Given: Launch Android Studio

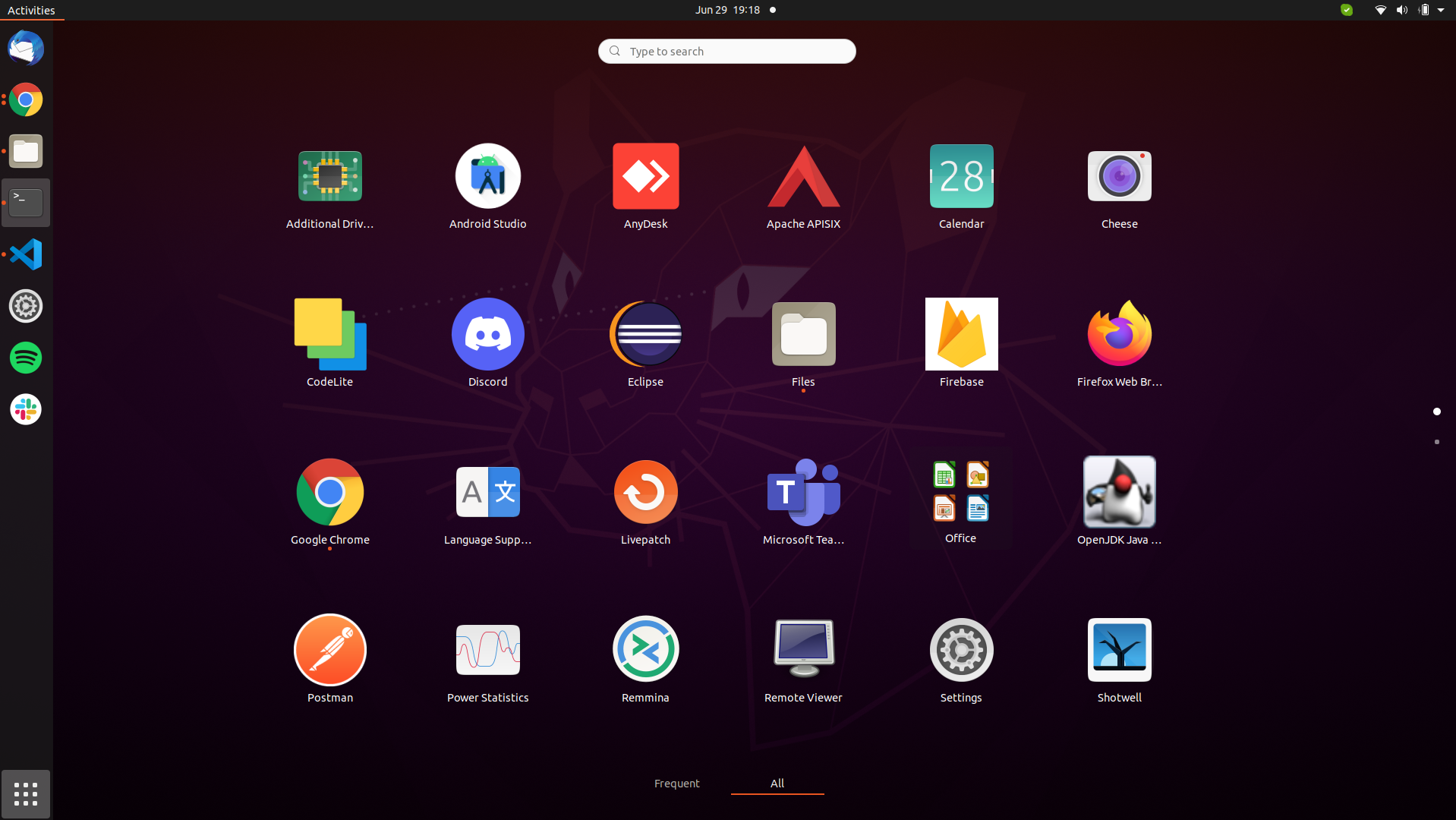Looking at the screenshot, I should pyautogui.click(x=487, y=188).
